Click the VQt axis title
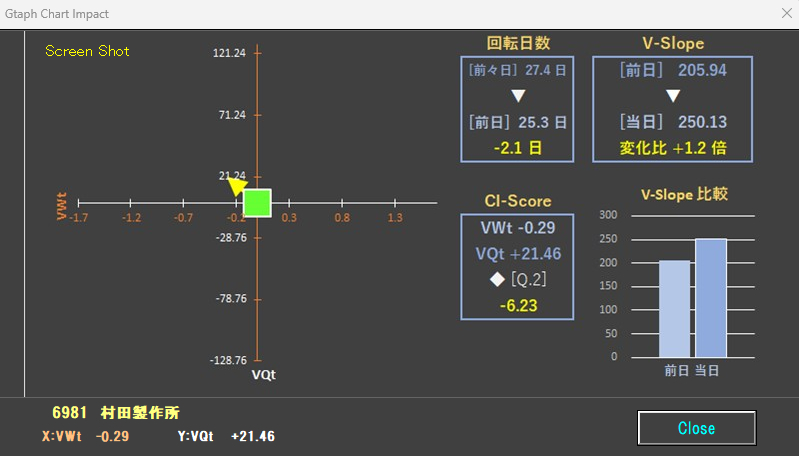The height and width of the screenshot is (456, 799). coord(263,375)
